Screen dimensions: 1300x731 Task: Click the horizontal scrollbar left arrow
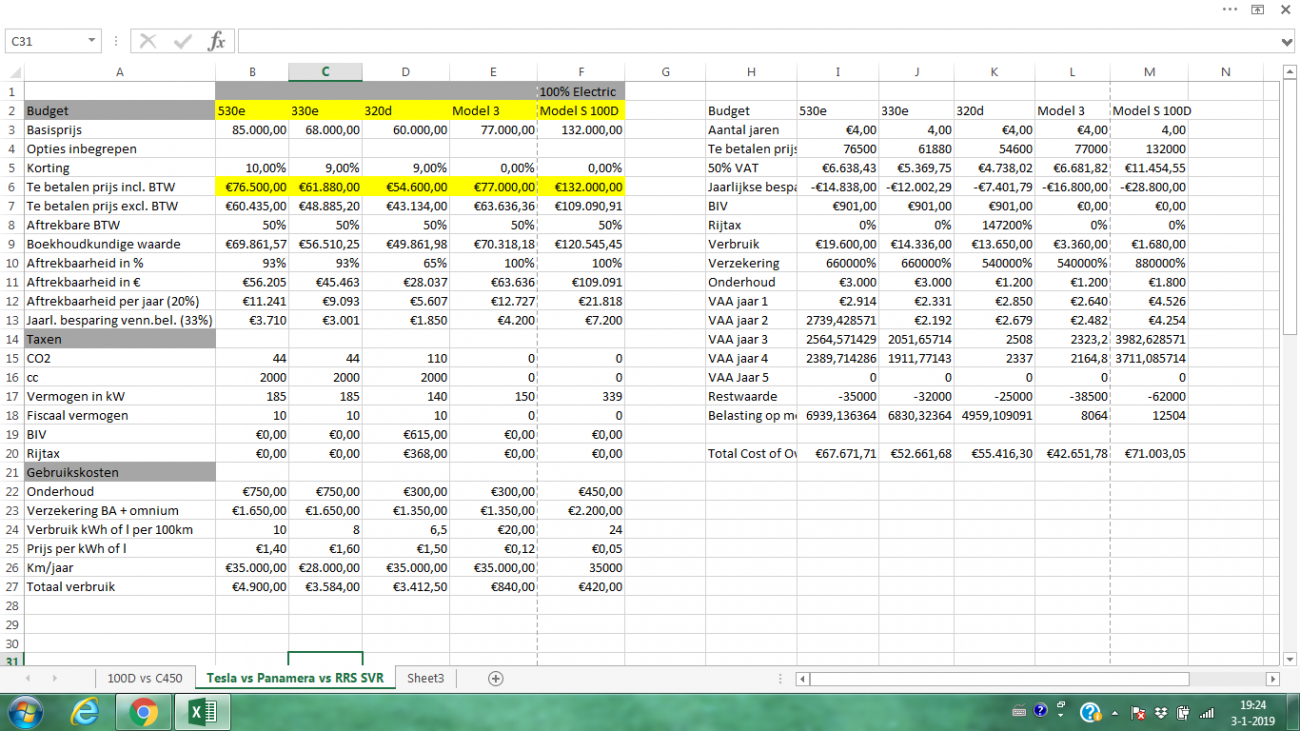[x=802, y=679]
